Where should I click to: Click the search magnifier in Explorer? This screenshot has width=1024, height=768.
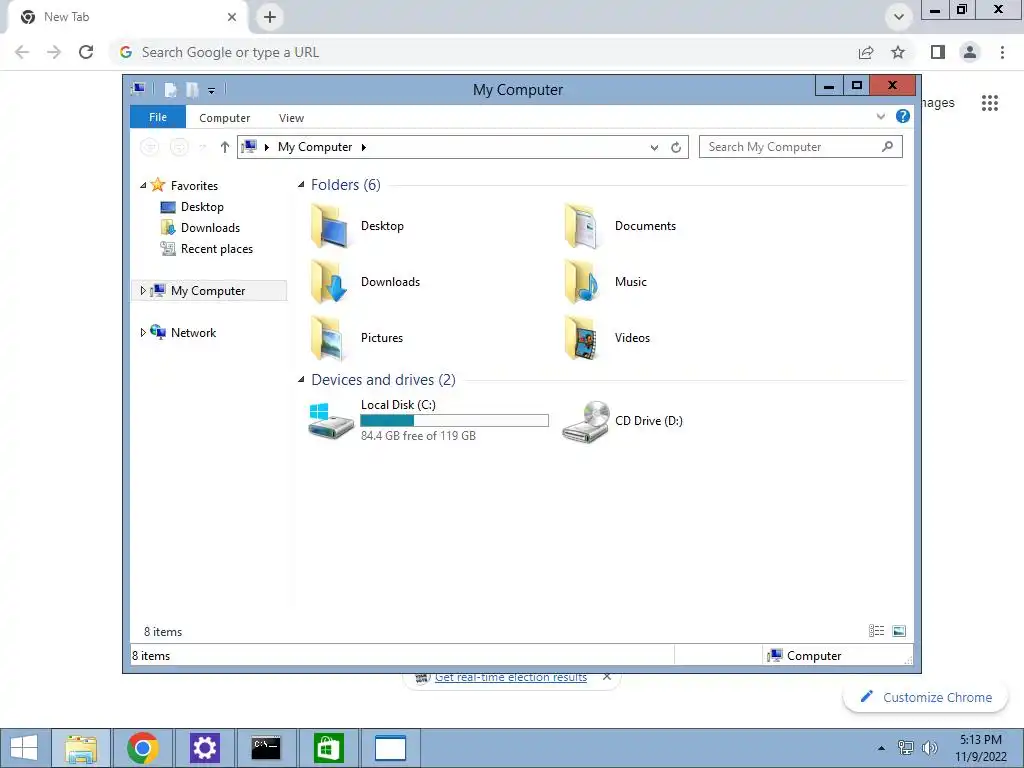(x=887, y=147)
